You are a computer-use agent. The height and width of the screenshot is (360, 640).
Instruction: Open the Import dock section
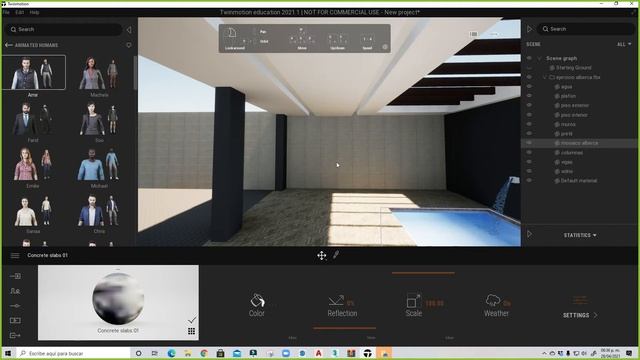pos(15,276)
